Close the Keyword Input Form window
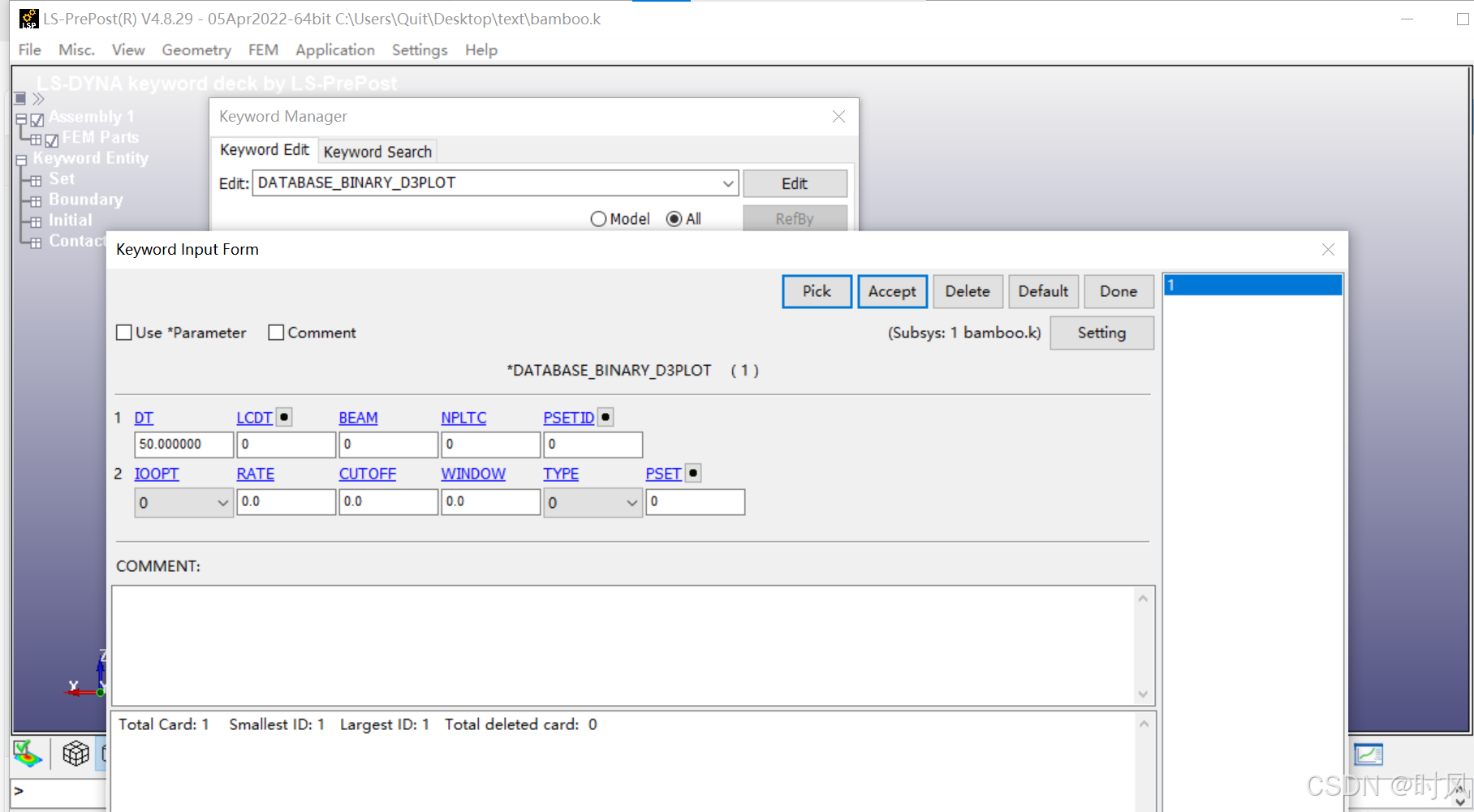 (x=1328, y=249)
